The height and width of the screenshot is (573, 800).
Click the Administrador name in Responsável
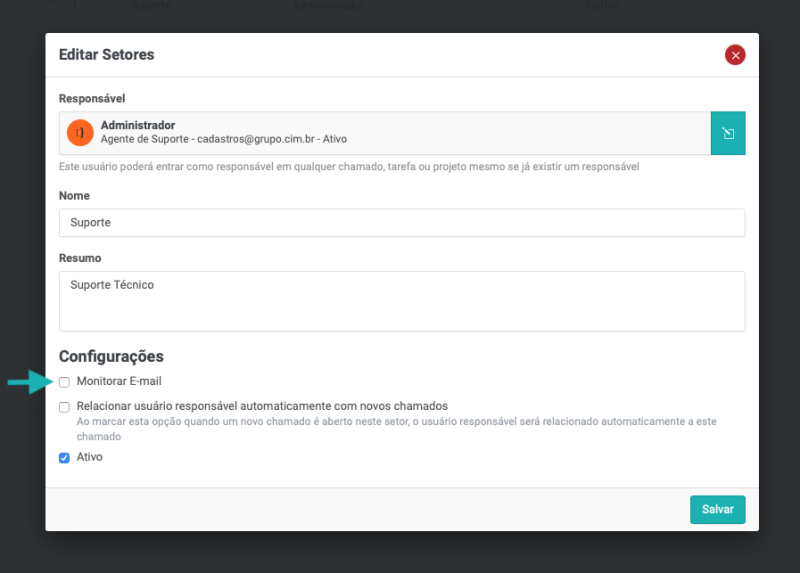coord(138,125)
